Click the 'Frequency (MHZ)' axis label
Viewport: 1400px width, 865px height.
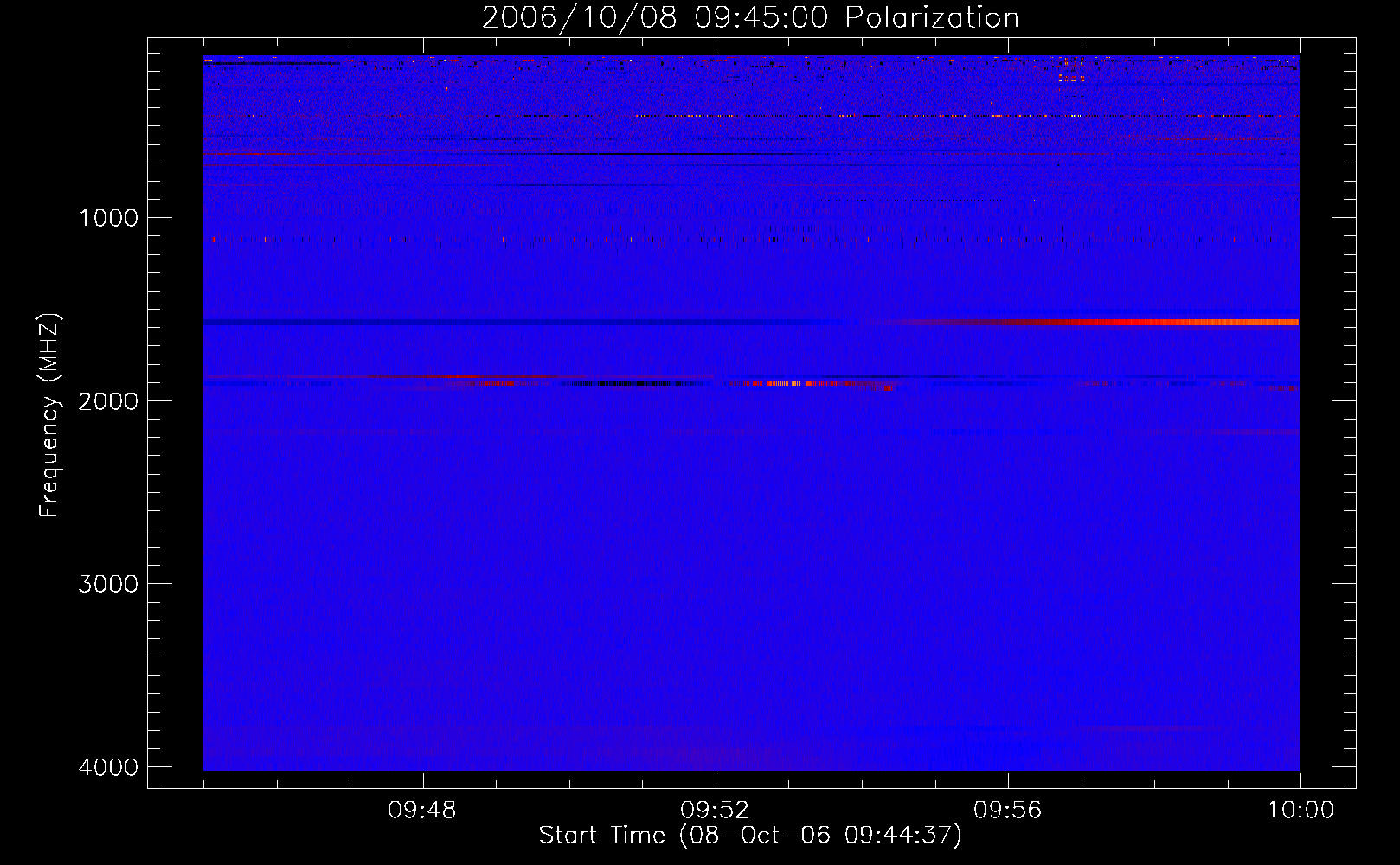[50, 415]
